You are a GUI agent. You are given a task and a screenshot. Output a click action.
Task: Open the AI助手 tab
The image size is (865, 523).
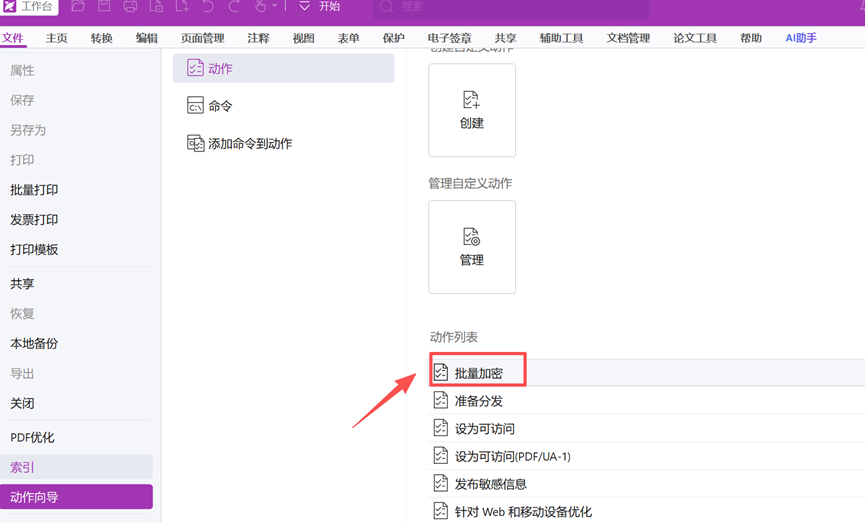(801, 38)
